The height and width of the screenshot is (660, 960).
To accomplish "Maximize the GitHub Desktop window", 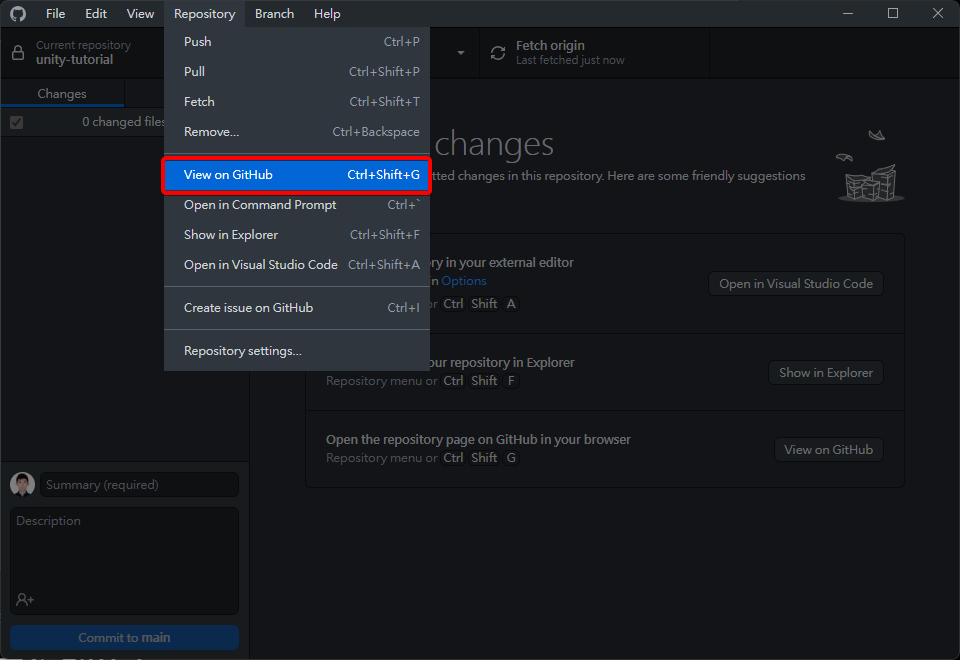I will tap(893, 13).
